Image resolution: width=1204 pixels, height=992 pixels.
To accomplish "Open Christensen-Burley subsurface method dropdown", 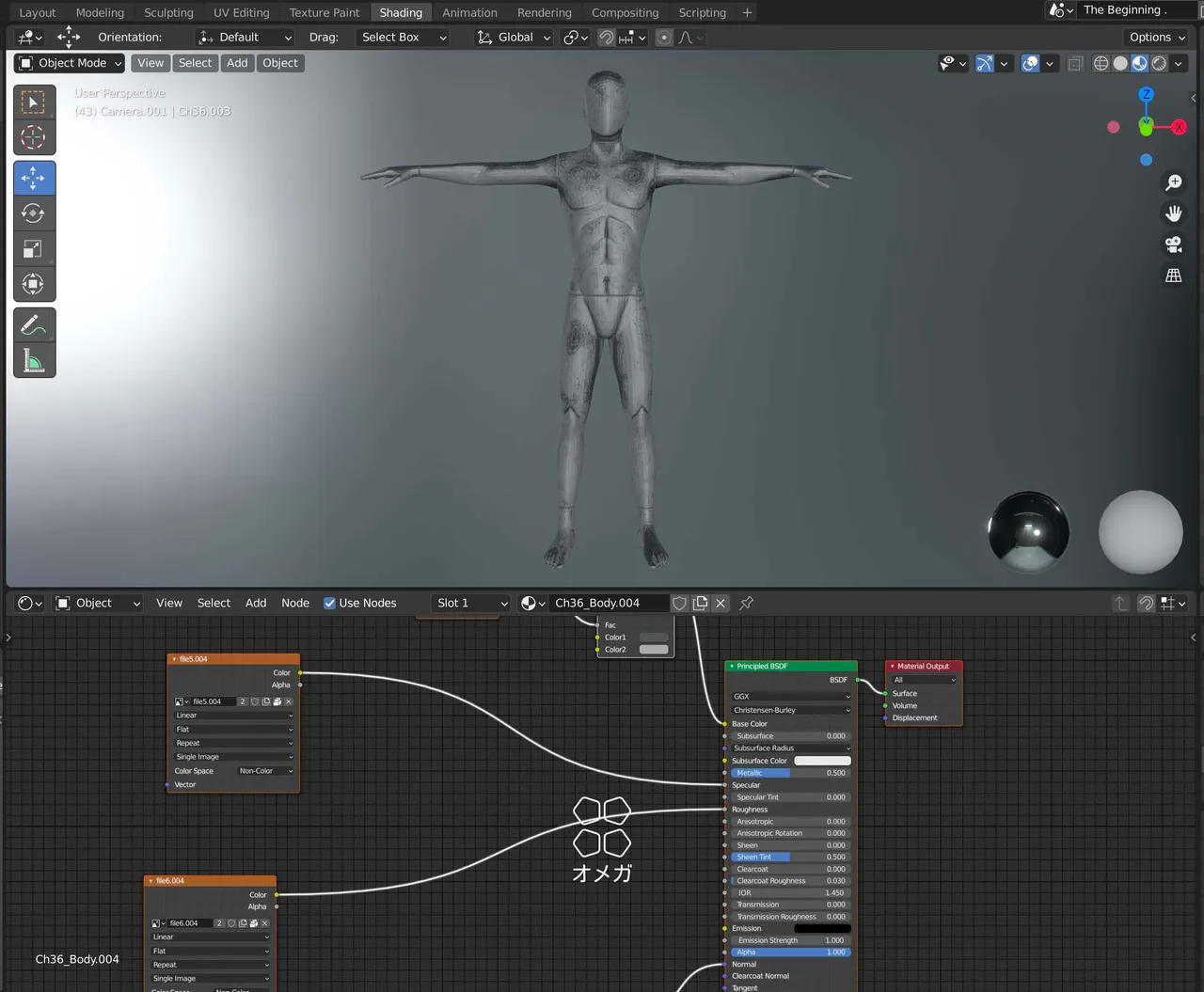I will click(790, 710).
